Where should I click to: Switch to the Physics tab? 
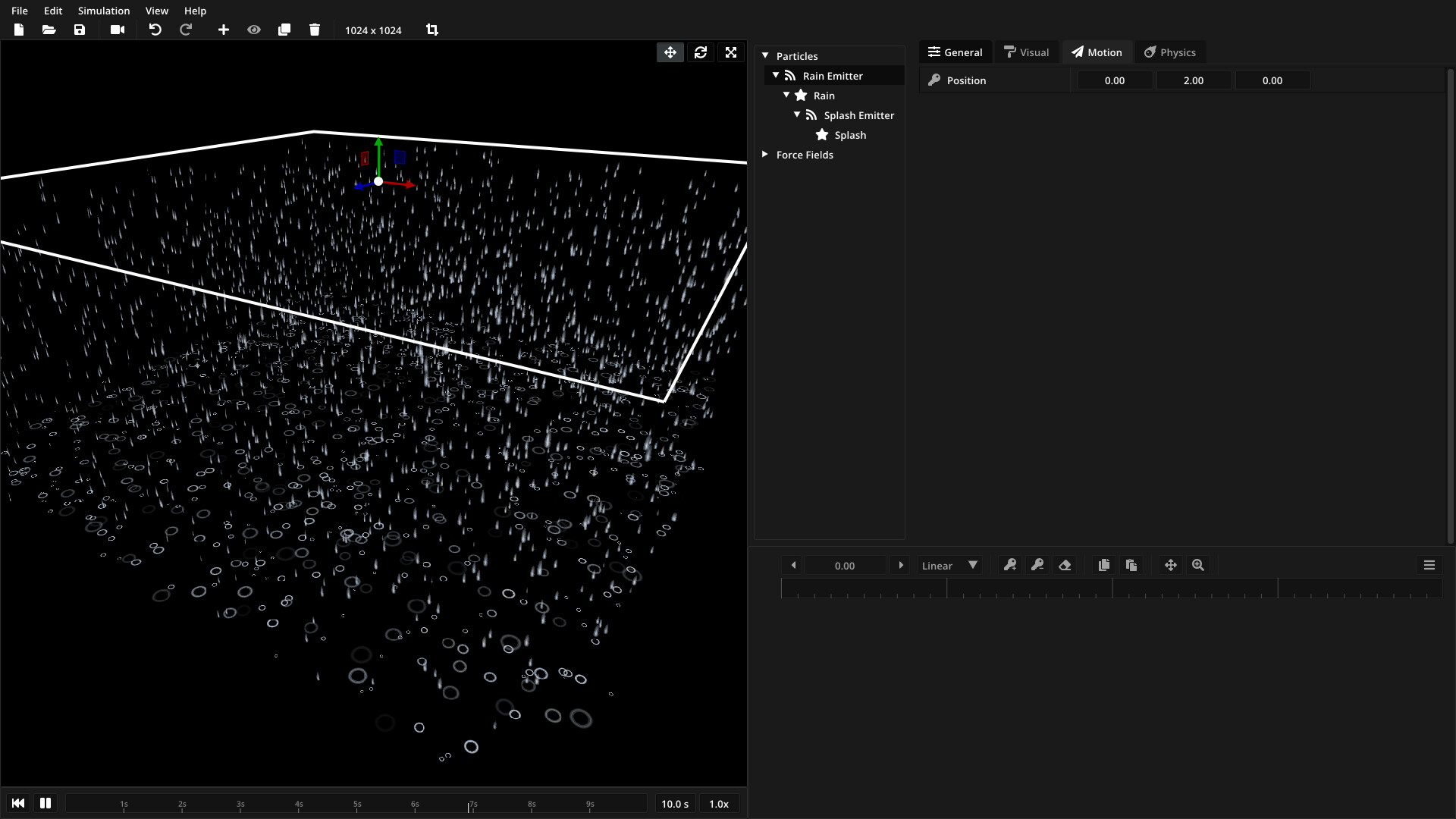(x=1170, y=52)
